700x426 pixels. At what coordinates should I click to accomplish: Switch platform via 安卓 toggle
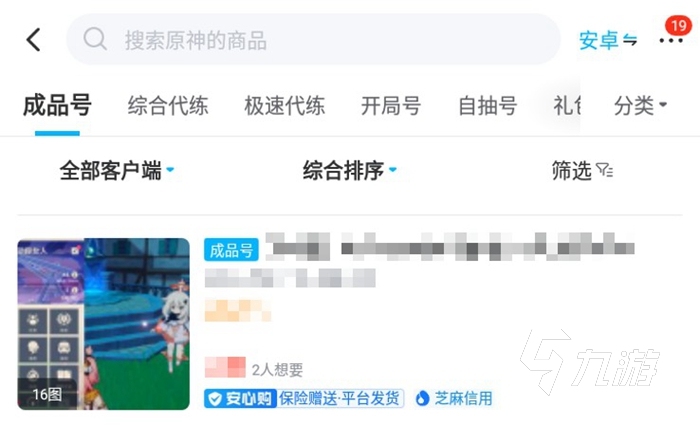click(x=608, y=40)
